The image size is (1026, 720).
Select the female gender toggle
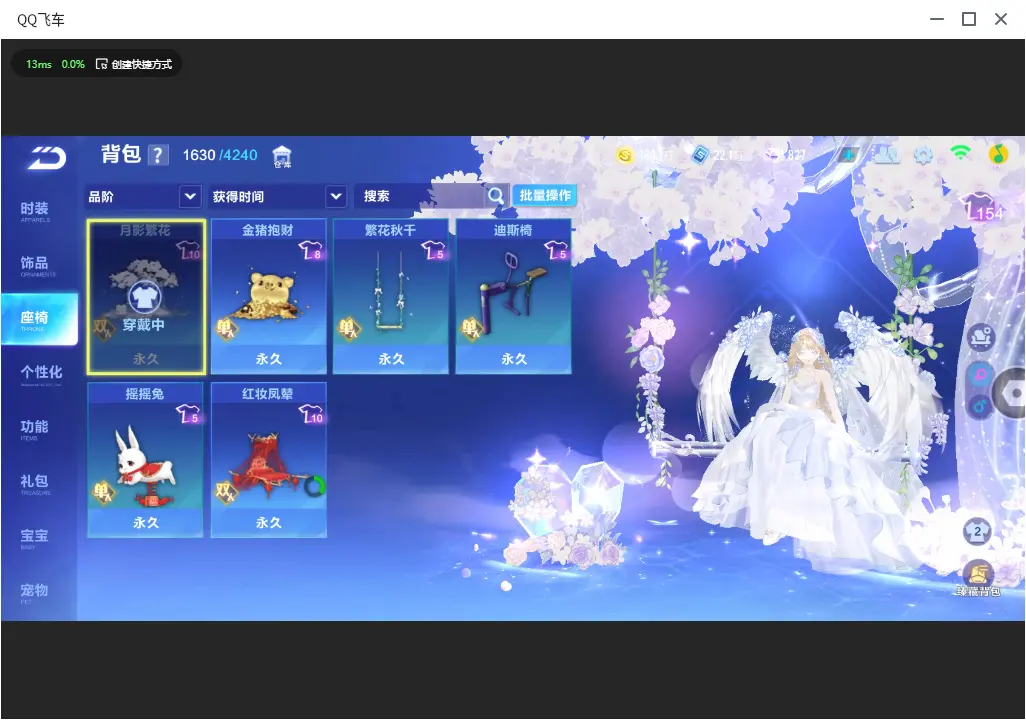[x=980, y=375]
